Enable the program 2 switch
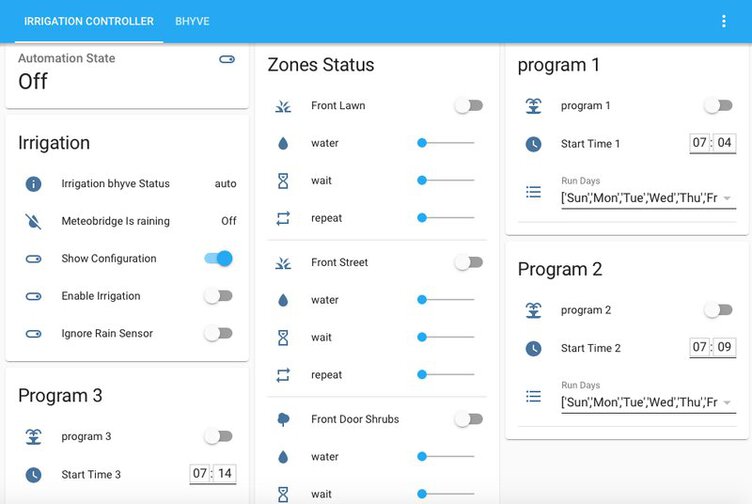Viewport: 752px width, 504px height. [718, 310]
